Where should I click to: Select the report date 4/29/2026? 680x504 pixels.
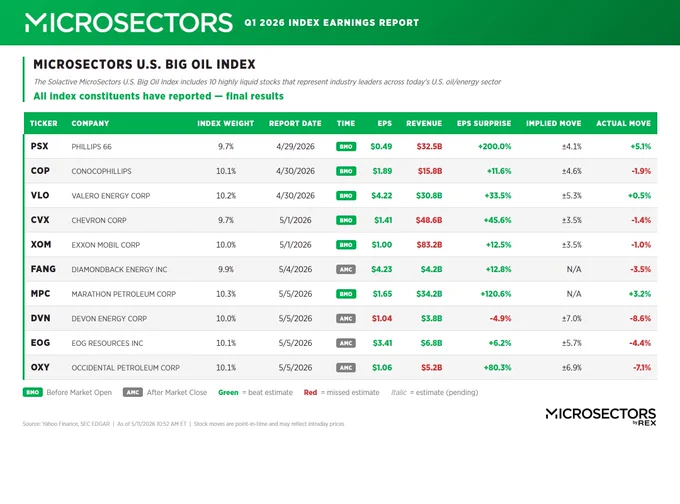(x=295, y=147)
